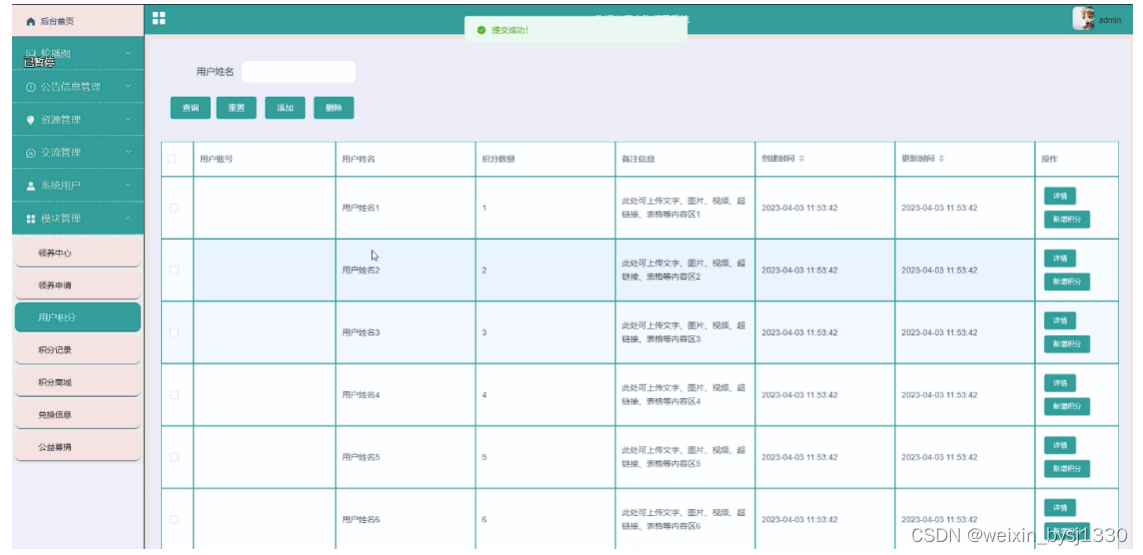The height and width of the screenshot is (555, 1143).
Task: Check the box for row 用户姓名4
Action: [x=173, y=395]
